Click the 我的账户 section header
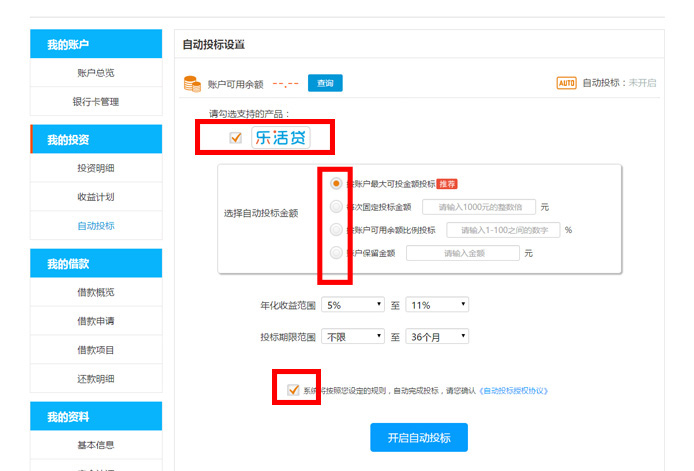The width and height of the screenshot is (694, 471). tap(96, 44)
